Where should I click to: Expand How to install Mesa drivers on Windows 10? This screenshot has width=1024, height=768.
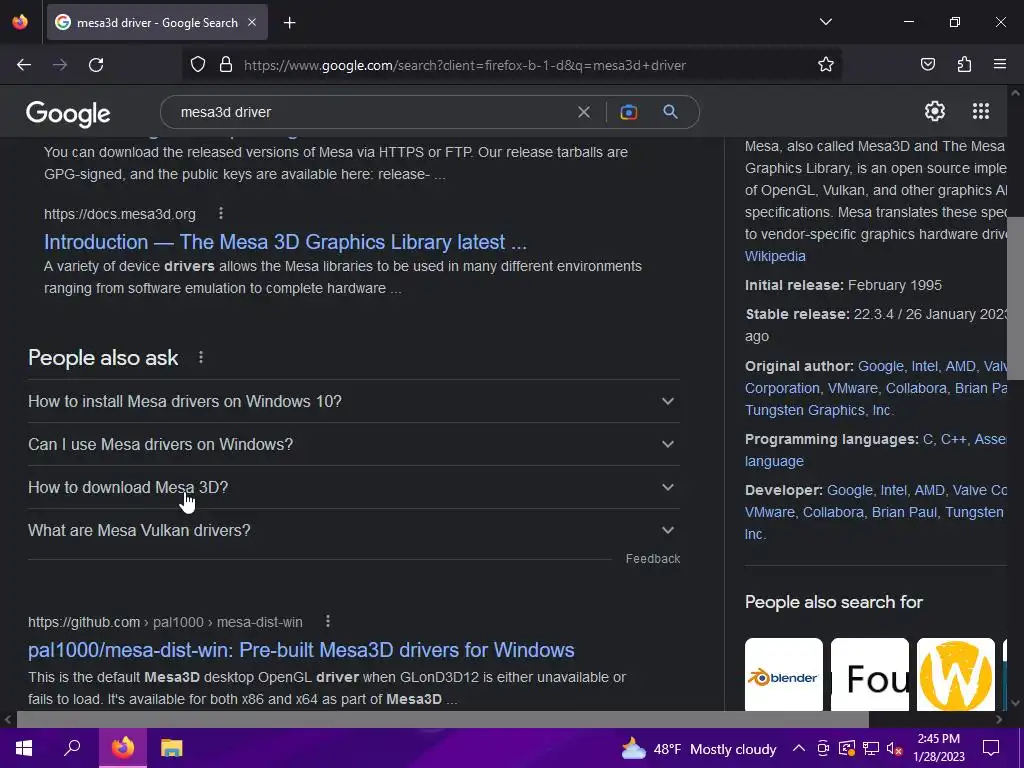(353, 401)
